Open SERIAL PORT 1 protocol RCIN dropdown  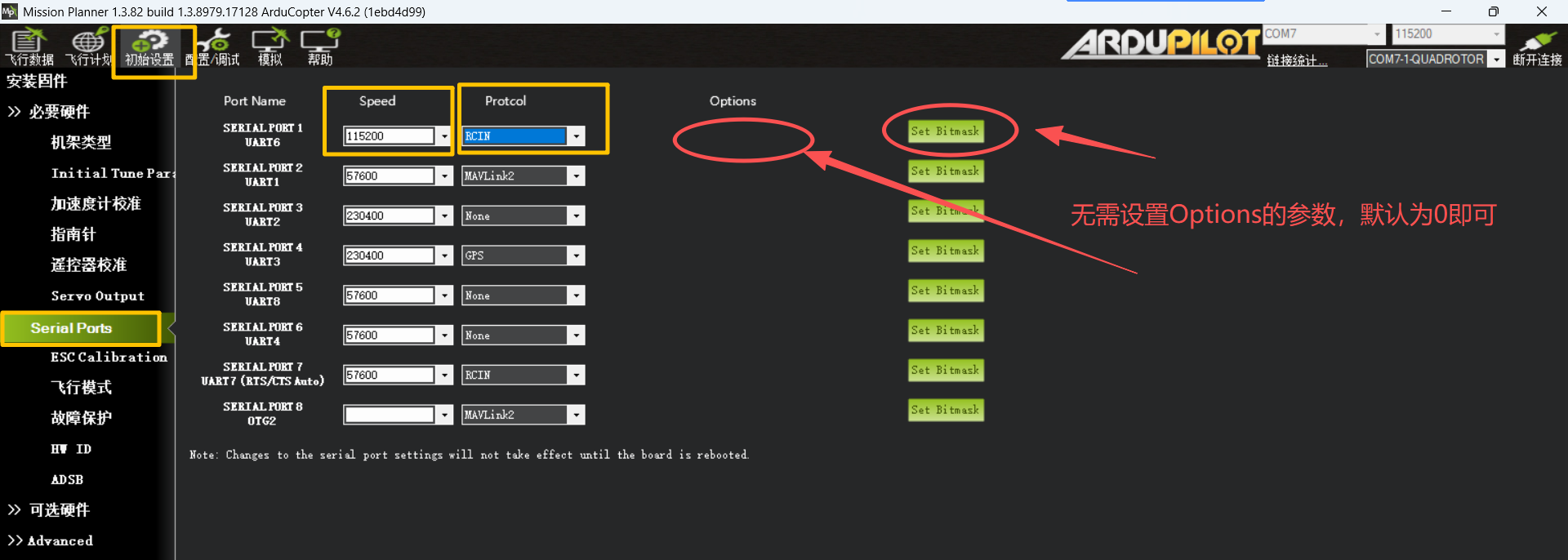click(577, 136)
